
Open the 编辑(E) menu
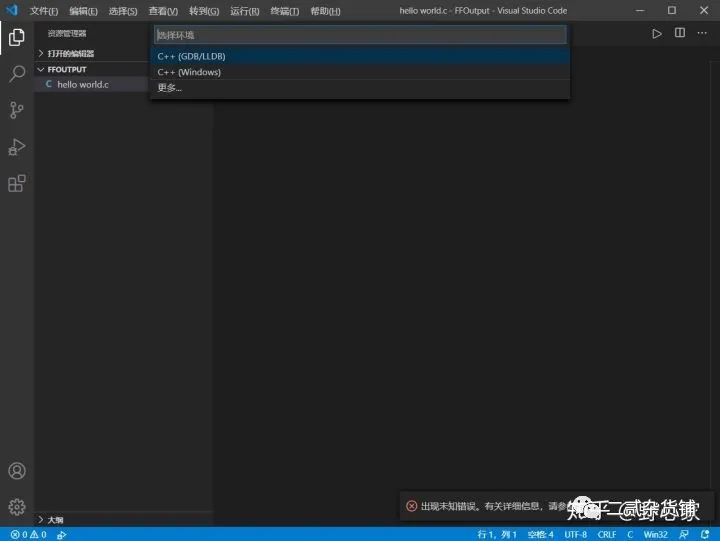pyautogui.click(x=84, y=11)
